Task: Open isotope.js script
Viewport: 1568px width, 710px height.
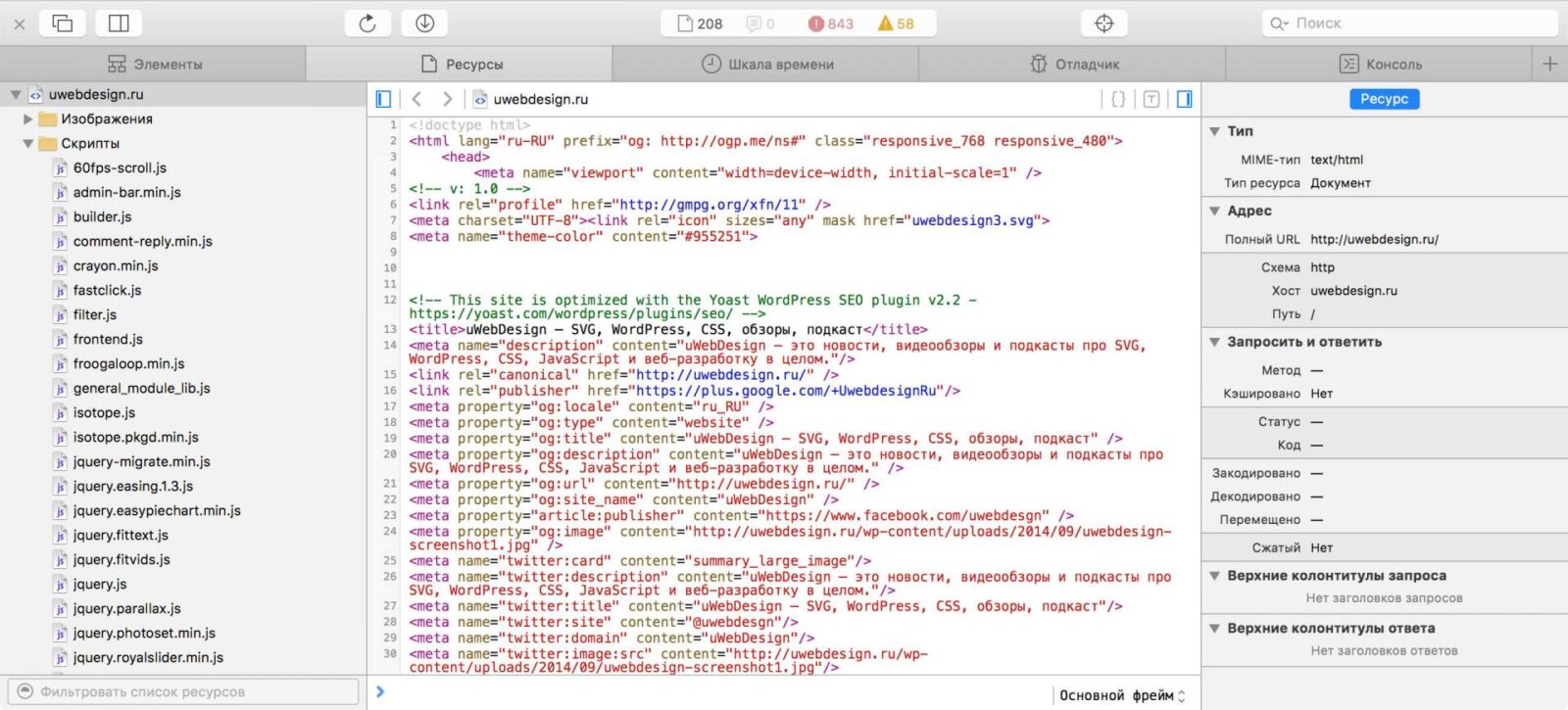Action: pos(104,413)
